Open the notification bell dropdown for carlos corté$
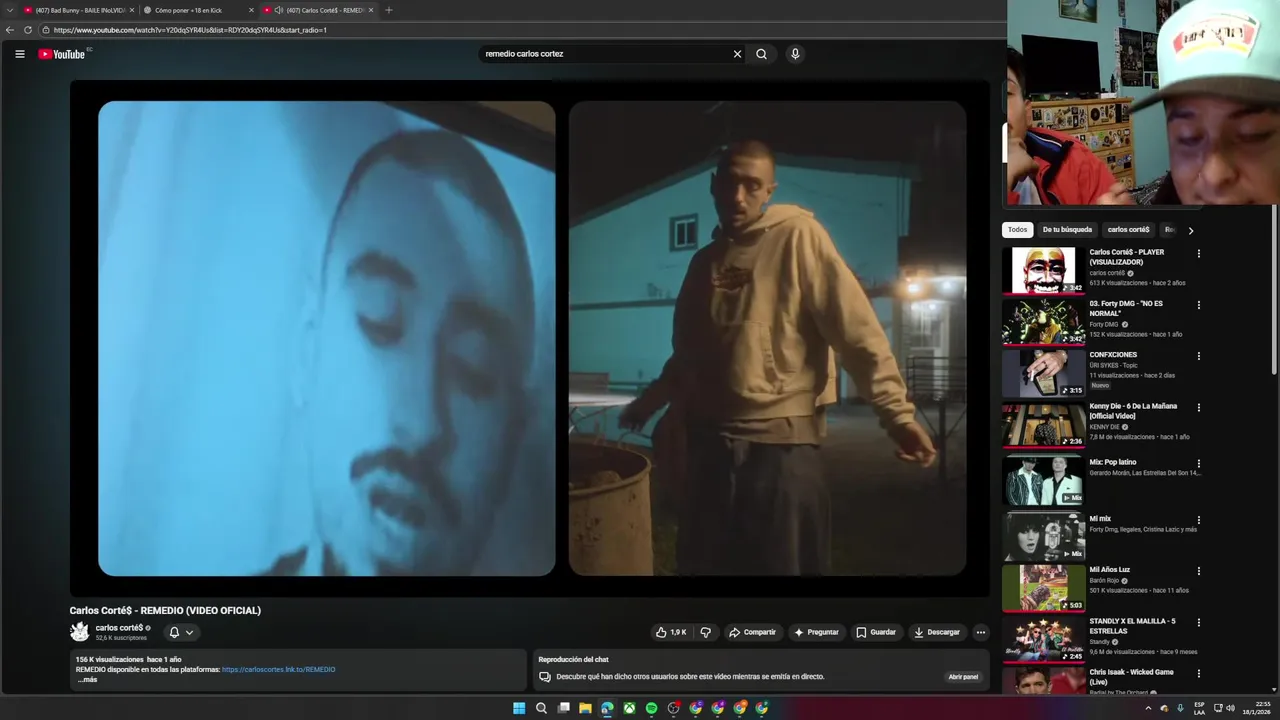Viewport: 1280px width, 720px height. [x=181, y=632]
